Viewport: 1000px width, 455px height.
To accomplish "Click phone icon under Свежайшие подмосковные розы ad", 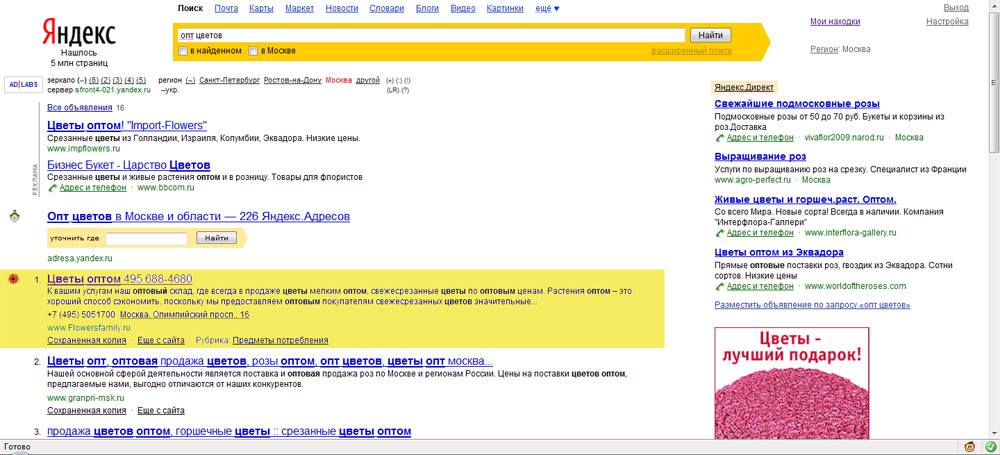I will click(x=719, y=138).
